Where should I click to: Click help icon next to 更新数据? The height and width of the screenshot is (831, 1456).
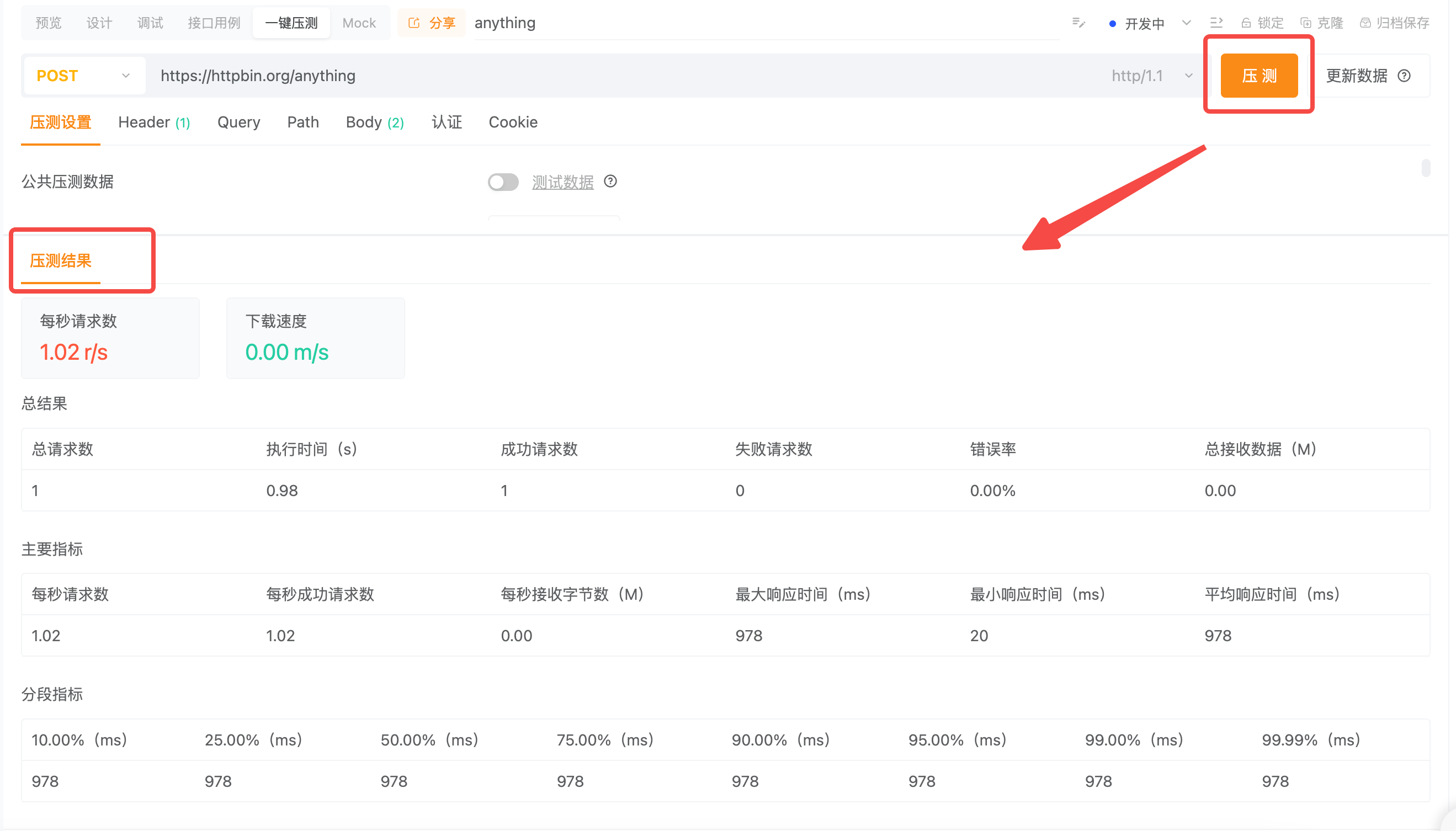(1404, 76)
